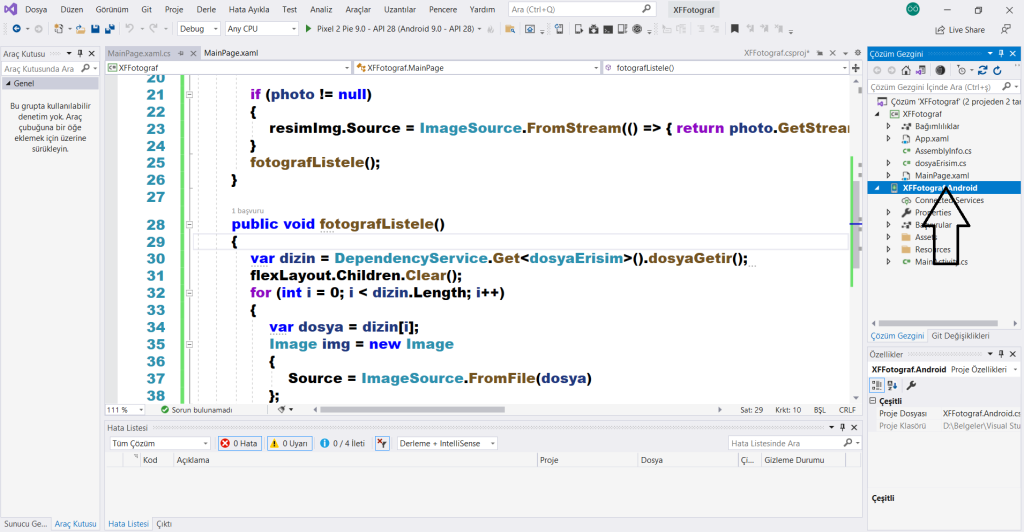The width and height of the screenshot is (1024, 532).
Task: Open the Debug configuration dropdown
Action: (x=199, y=29)
